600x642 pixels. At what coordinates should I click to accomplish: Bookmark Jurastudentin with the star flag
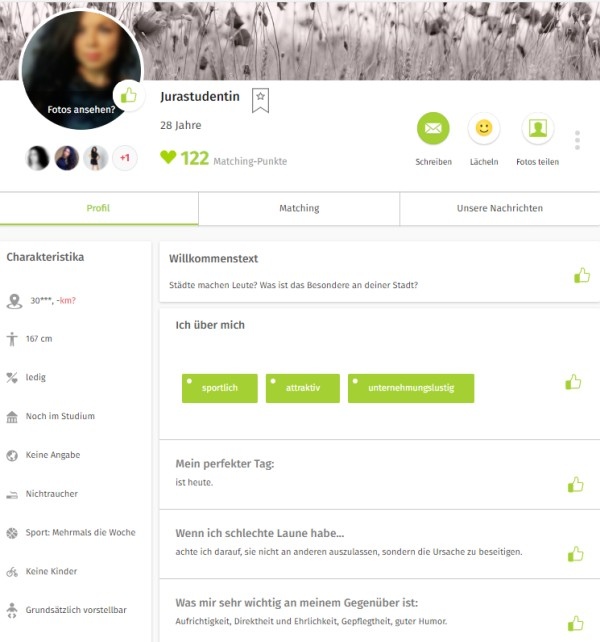coord(260,100)
